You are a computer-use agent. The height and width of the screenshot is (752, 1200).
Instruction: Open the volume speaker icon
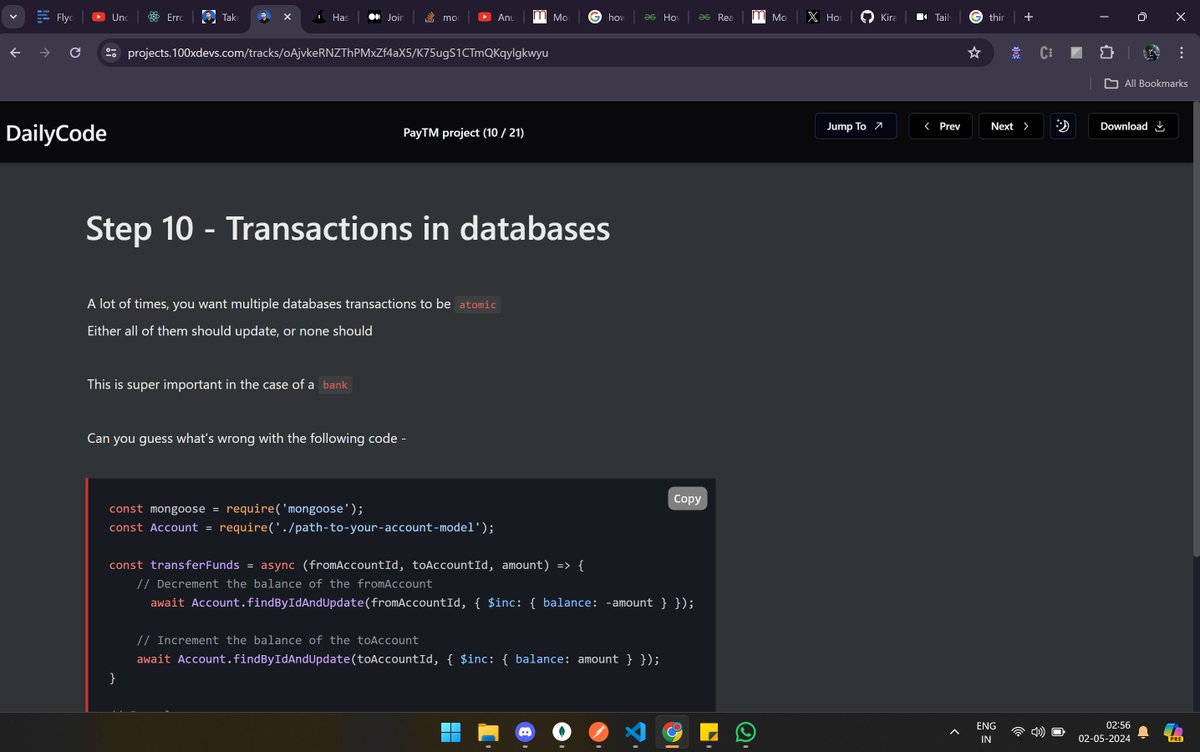(x=1038, y=733)
